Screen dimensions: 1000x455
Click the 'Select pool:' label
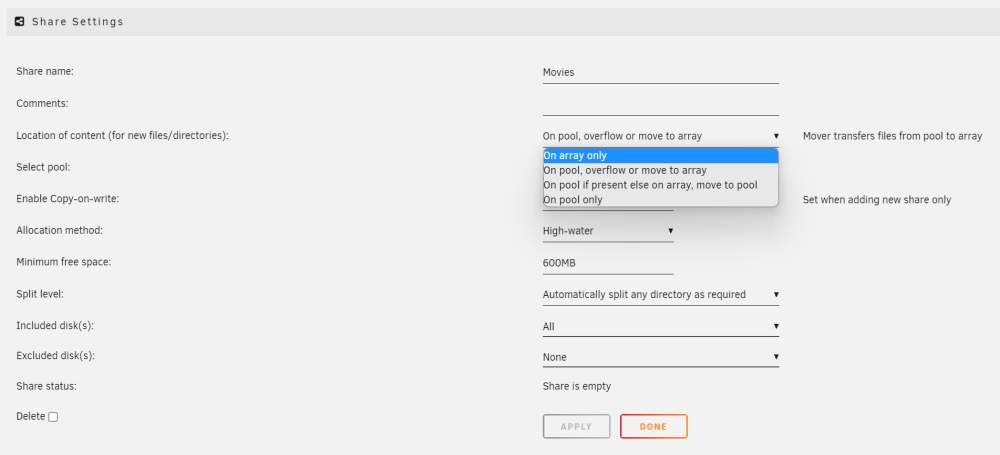[43, 167]
